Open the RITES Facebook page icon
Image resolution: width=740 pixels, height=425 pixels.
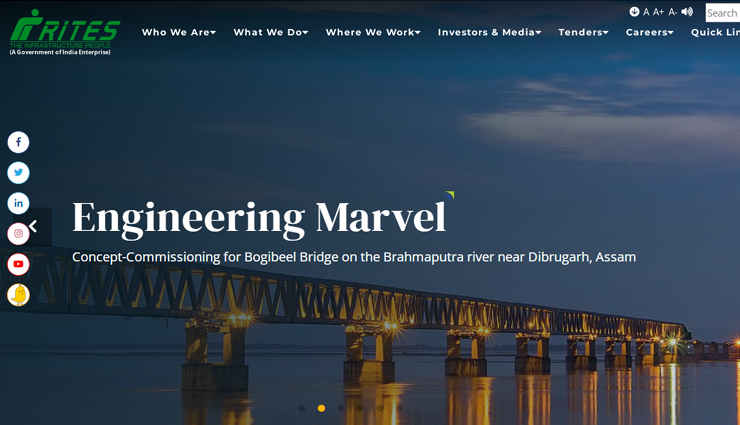click(x=18, y=142)
